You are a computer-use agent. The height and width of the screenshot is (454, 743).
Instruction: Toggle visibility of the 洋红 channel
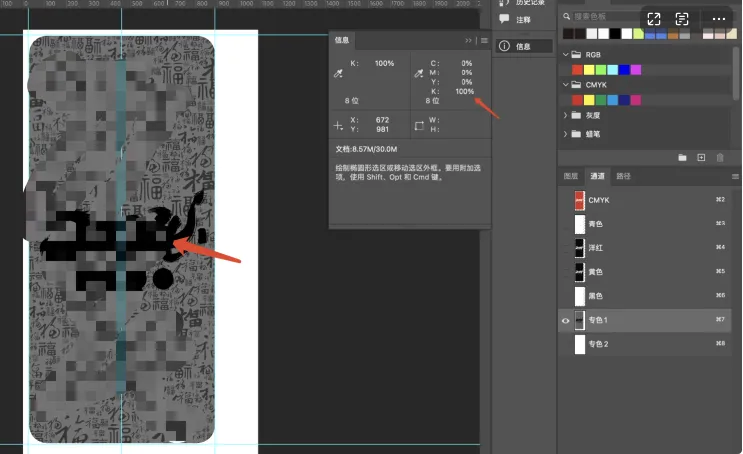coord(565,248)
